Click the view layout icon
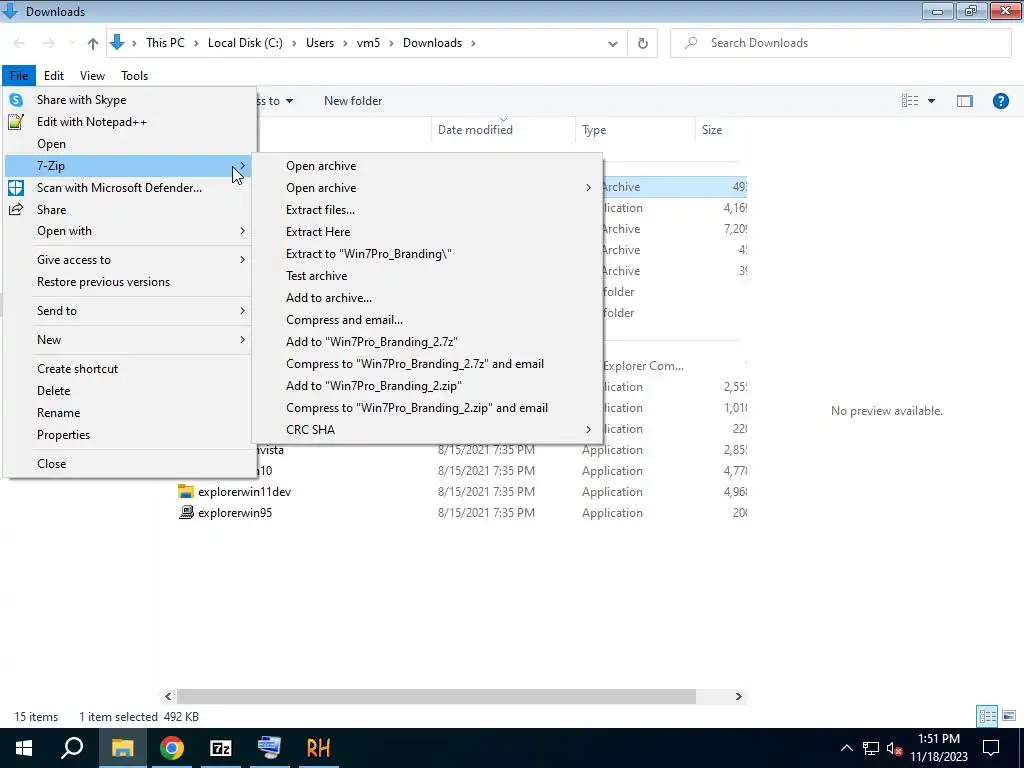This screenshot has width=1024, height=768. coord(910,101)
